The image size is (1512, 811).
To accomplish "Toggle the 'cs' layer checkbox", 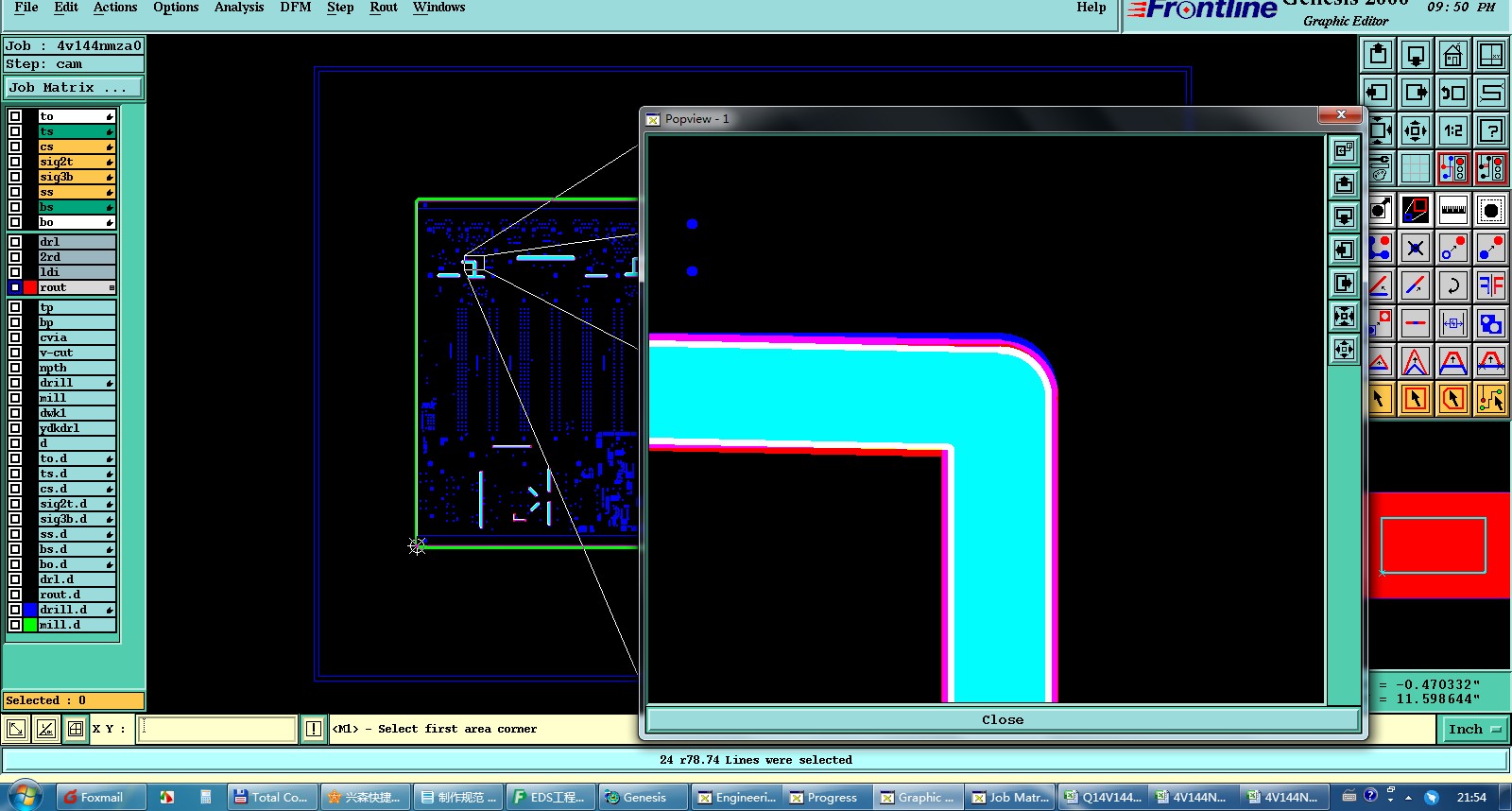I will pyautogui.click(x=15, y=147).
